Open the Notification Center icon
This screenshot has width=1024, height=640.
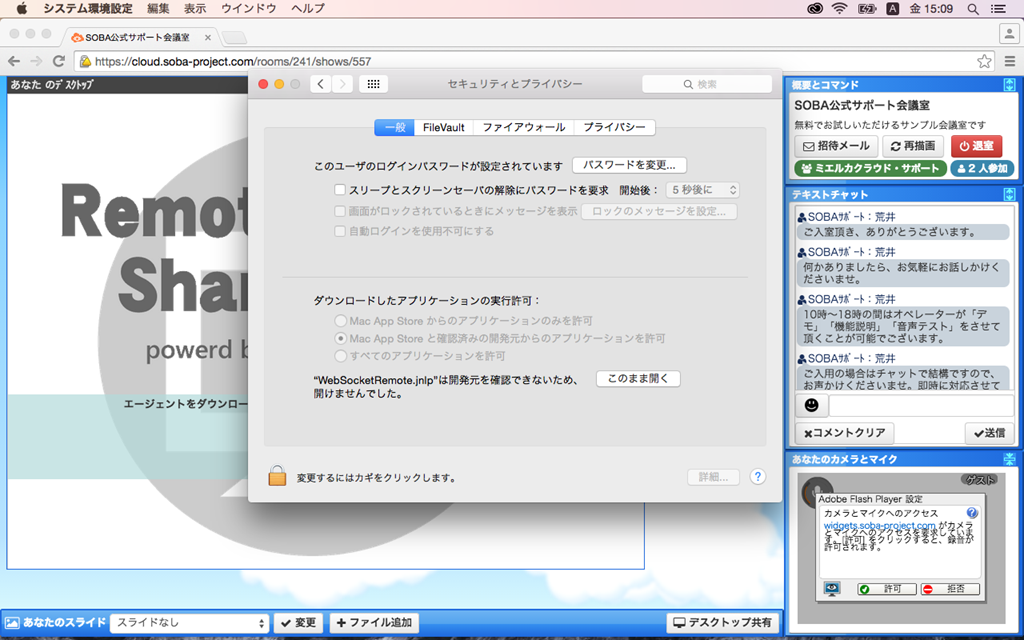999,8
